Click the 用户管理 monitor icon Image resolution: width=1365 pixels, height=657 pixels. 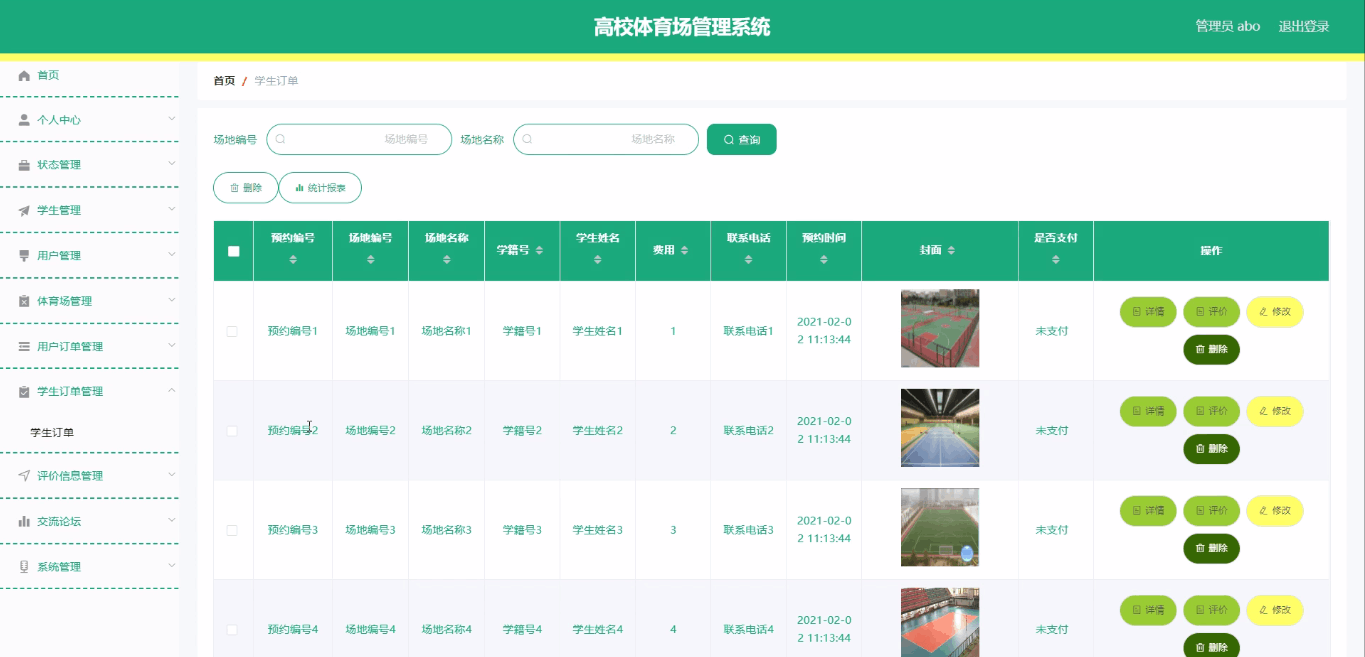(x=22, y=254)
